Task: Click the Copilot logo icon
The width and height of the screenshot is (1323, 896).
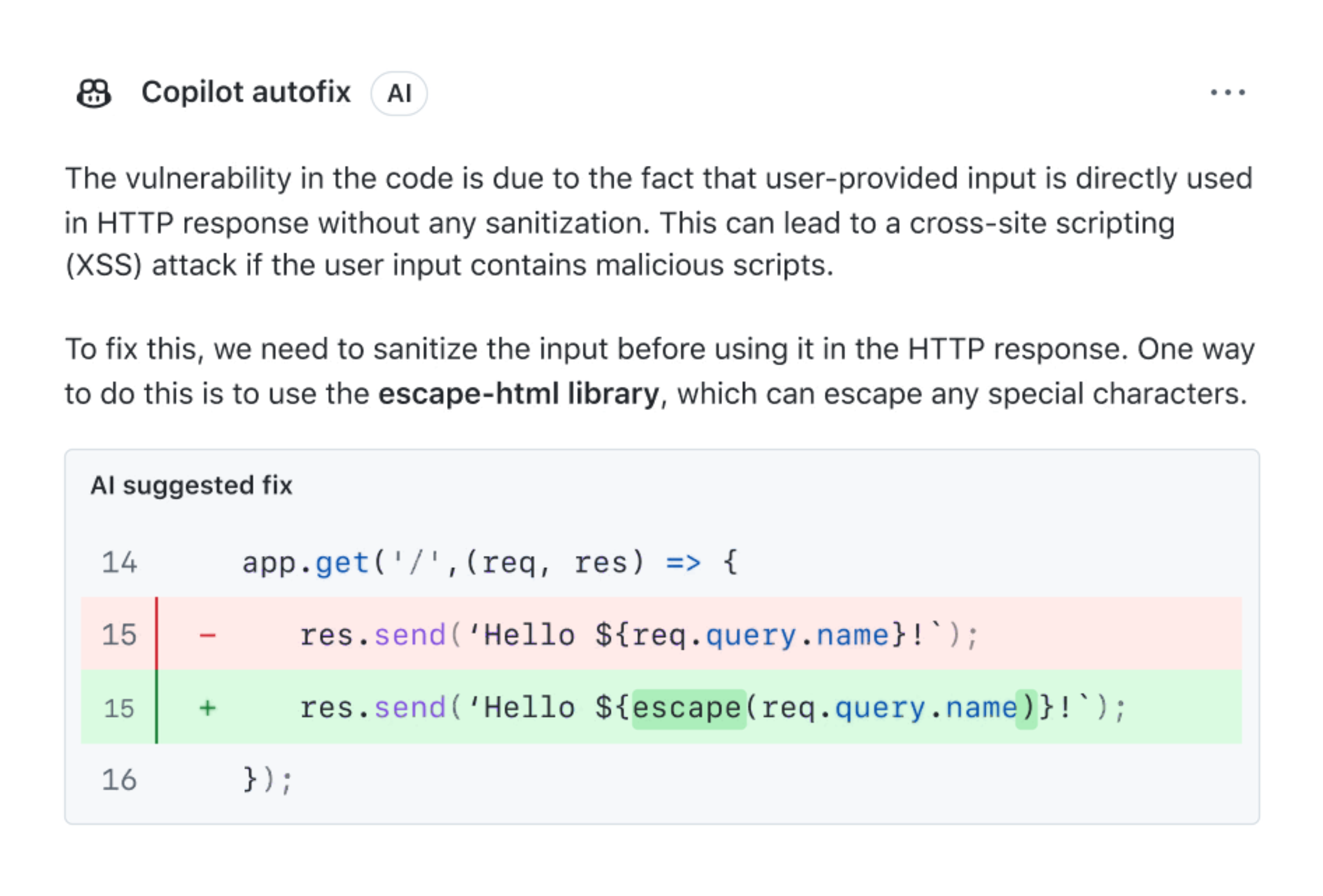Action: 94,93
